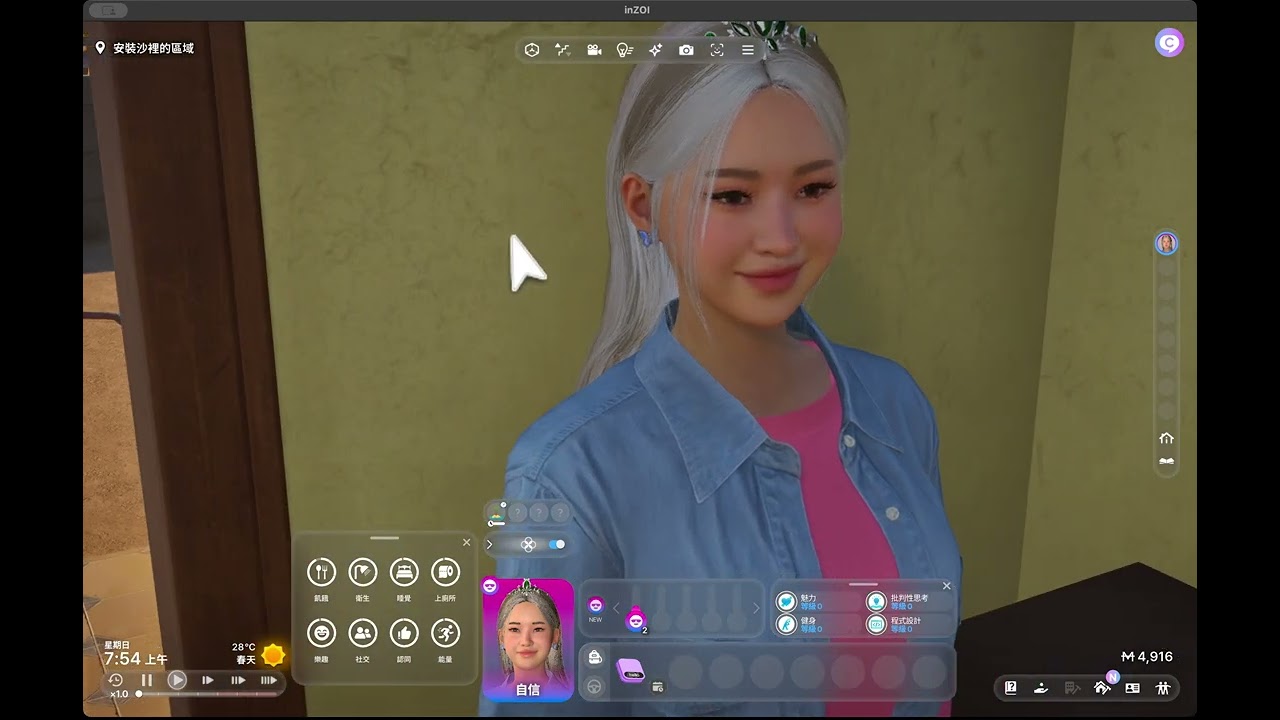Go to next emotions with right arrow
This screenshot has height=720, width=1280.
(755, 608)
